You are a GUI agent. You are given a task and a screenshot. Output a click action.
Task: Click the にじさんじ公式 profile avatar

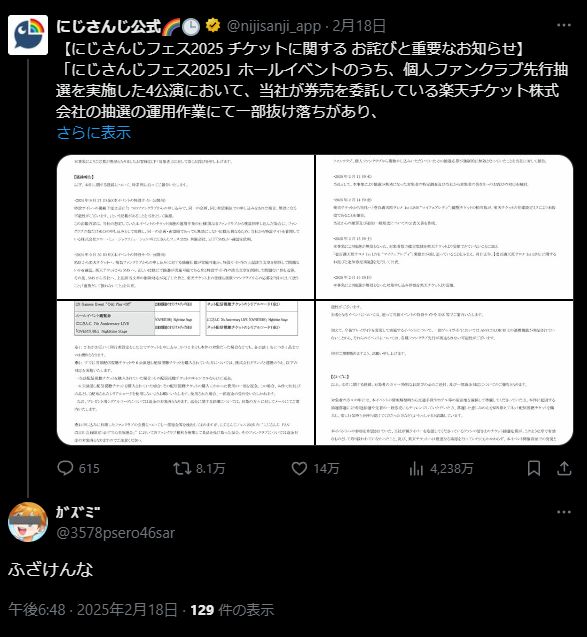click(28, 35)
